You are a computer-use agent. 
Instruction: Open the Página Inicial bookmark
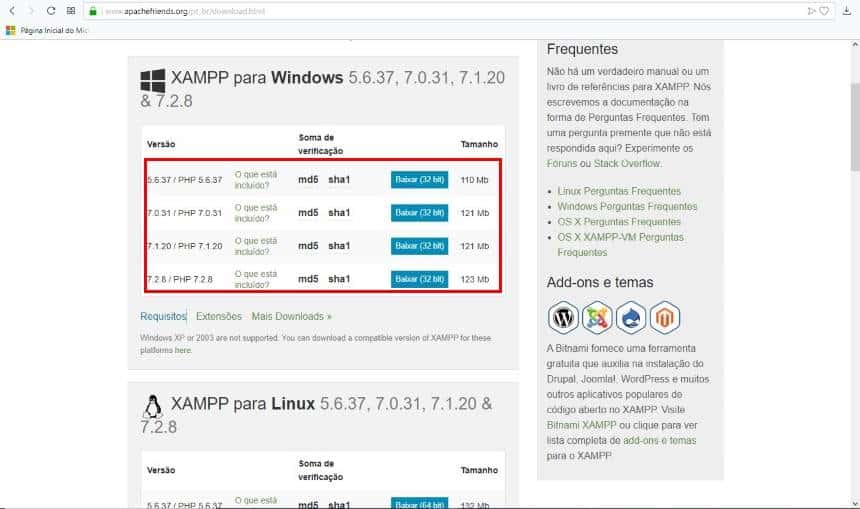coord(47,31)
